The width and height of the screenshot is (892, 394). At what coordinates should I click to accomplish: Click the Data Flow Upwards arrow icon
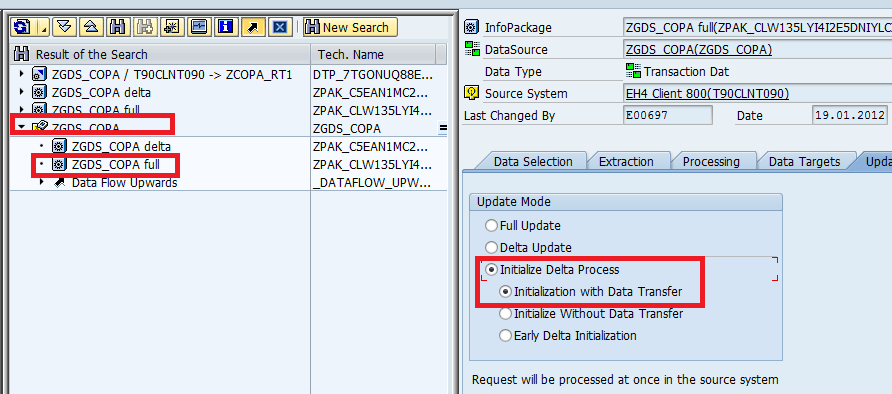click(59, 183)
